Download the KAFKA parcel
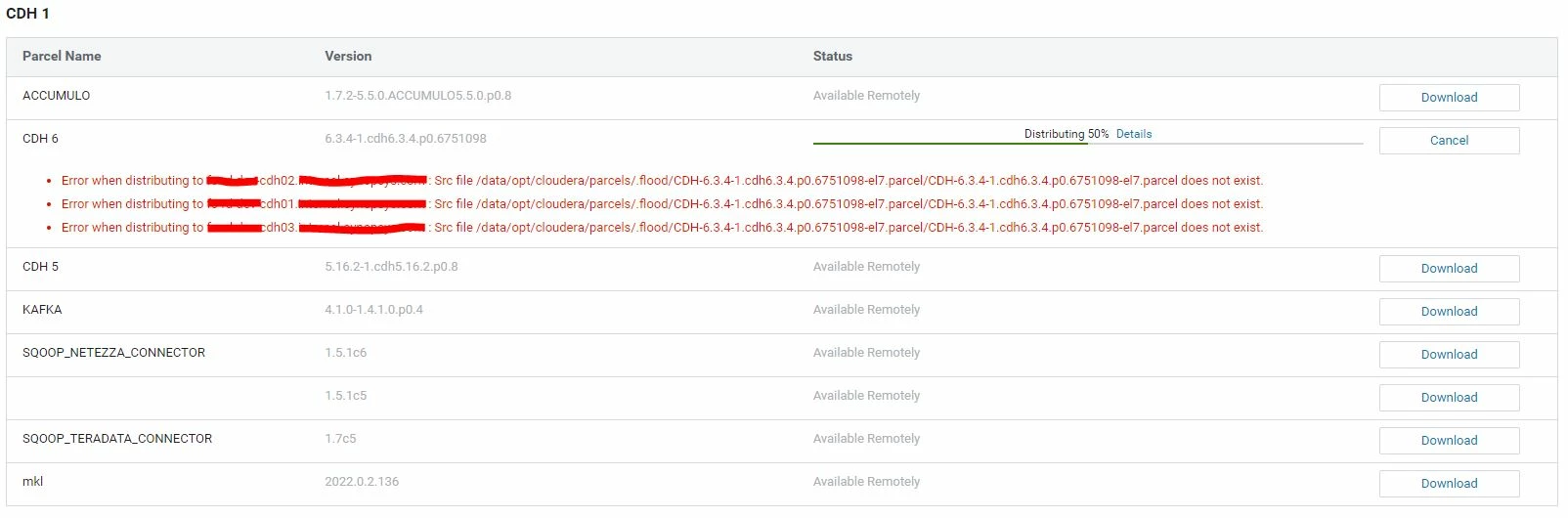1568x518 pixels. (1449, 312)
